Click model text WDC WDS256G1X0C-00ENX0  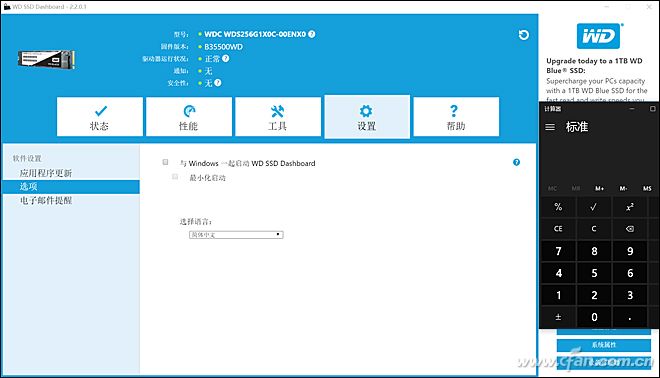click(x=255, y=34)
